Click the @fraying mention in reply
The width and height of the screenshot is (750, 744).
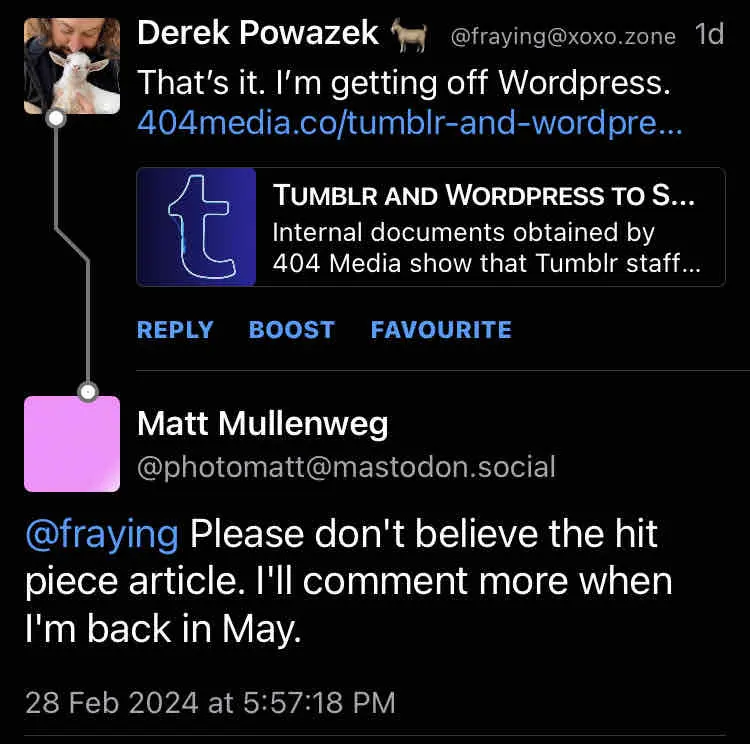(102, 534)
